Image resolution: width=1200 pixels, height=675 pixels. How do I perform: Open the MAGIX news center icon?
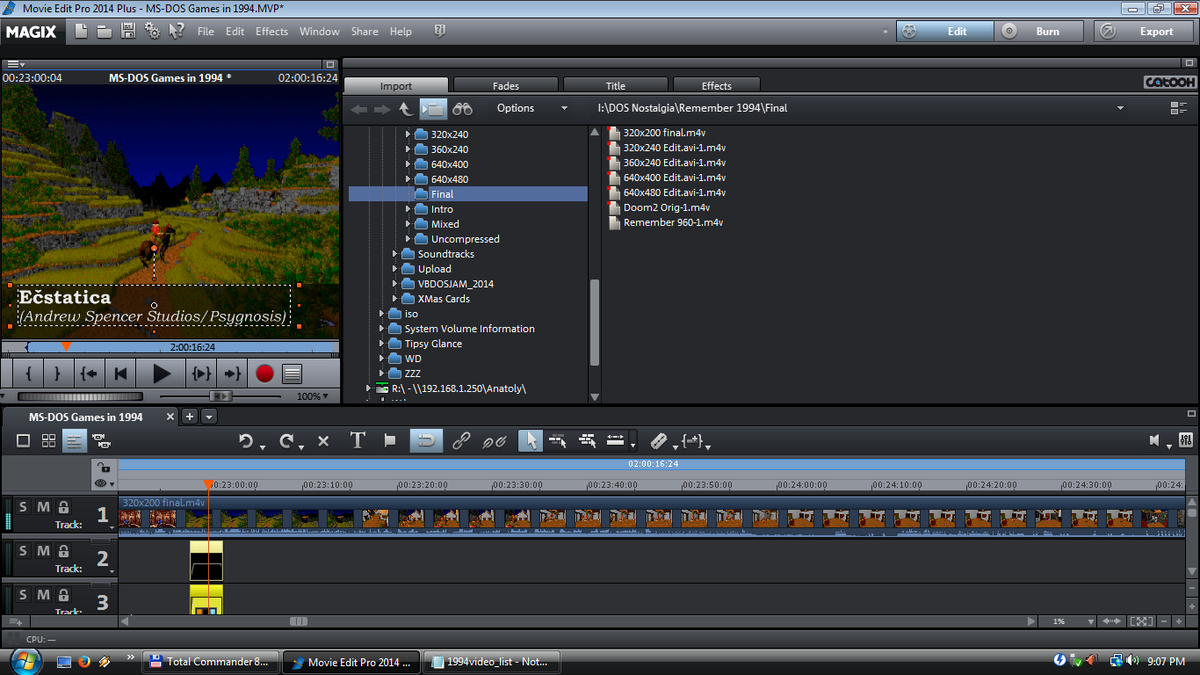point(440,31)
